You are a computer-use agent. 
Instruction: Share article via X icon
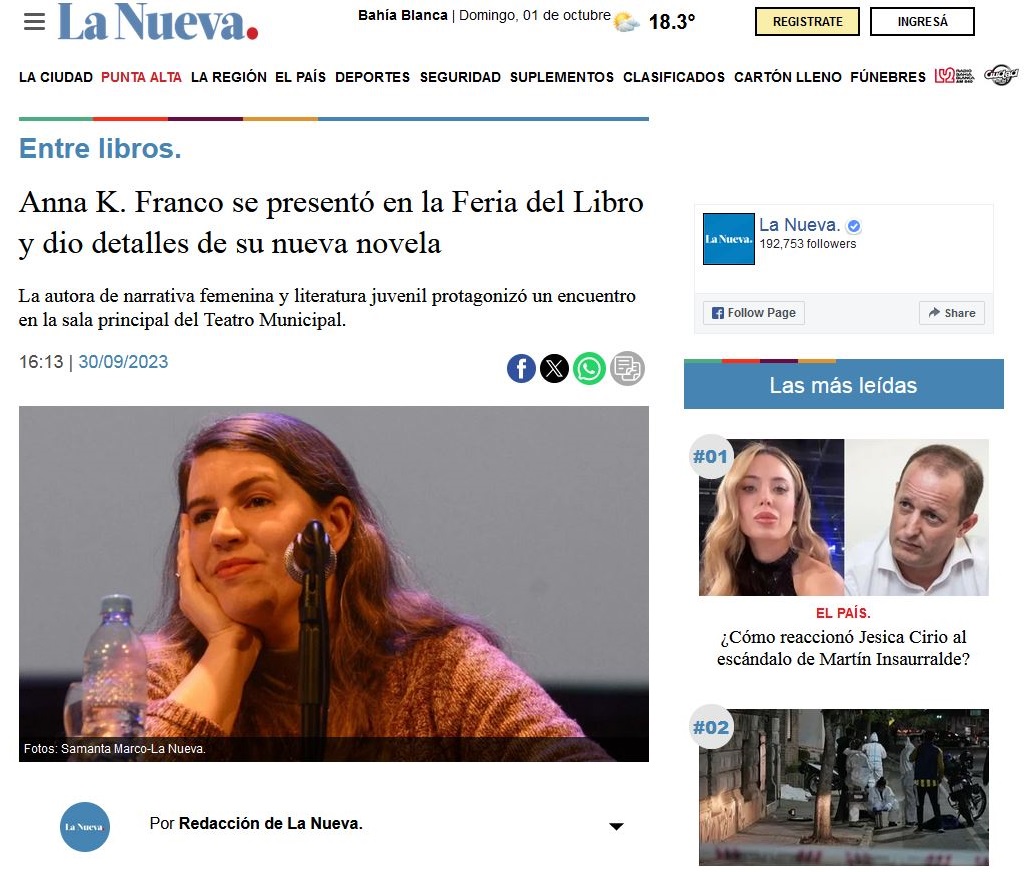click(x=555, y=368)
